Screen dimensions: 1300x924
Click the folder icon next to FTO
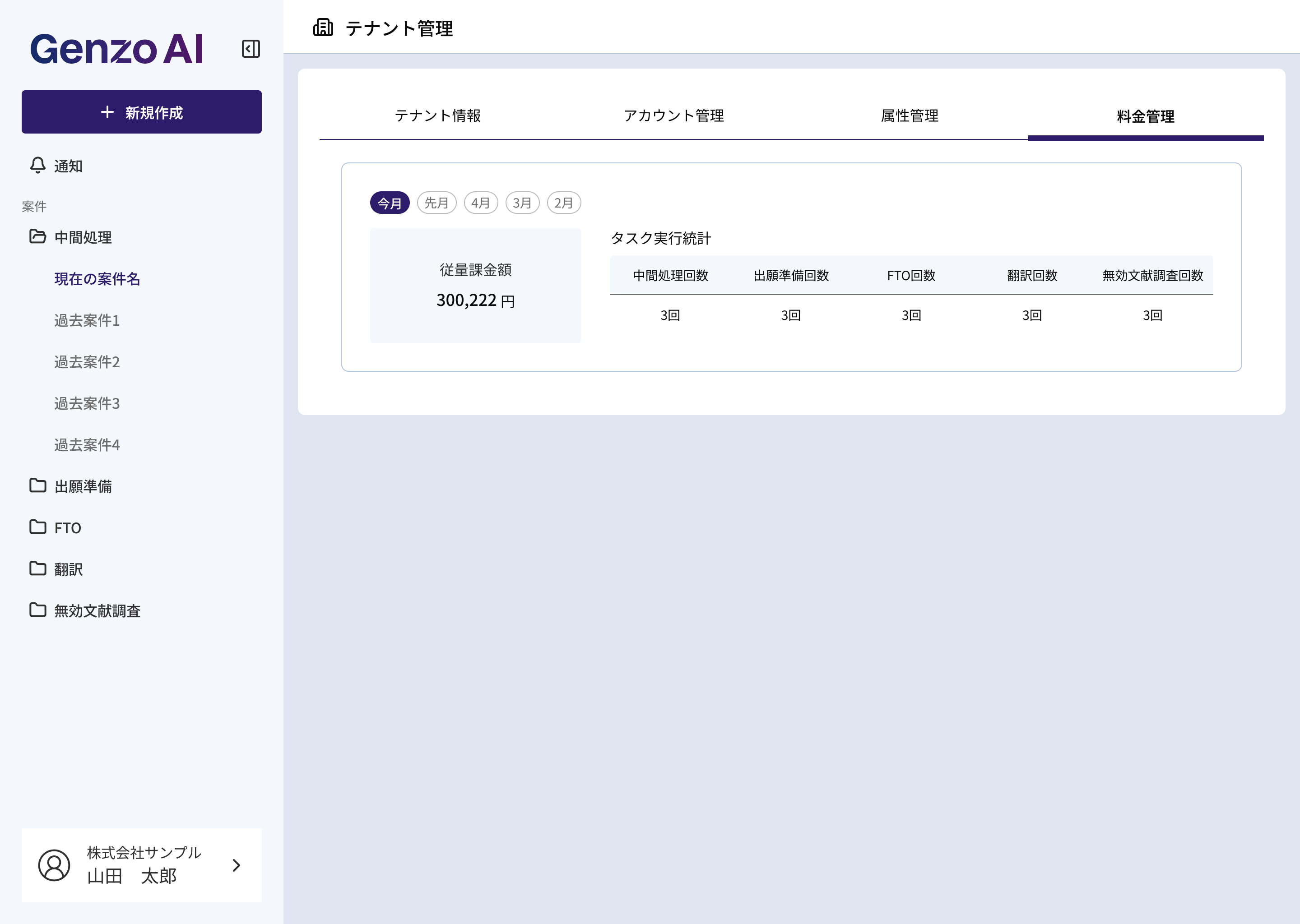tap(37, 527)
